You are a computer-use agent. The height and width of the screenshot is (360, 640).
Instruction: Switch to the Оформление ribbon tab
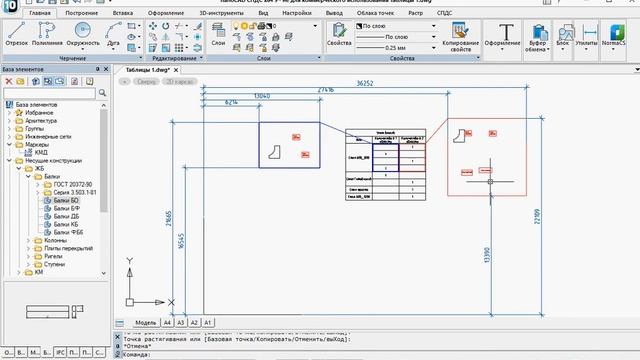point(166,13)
